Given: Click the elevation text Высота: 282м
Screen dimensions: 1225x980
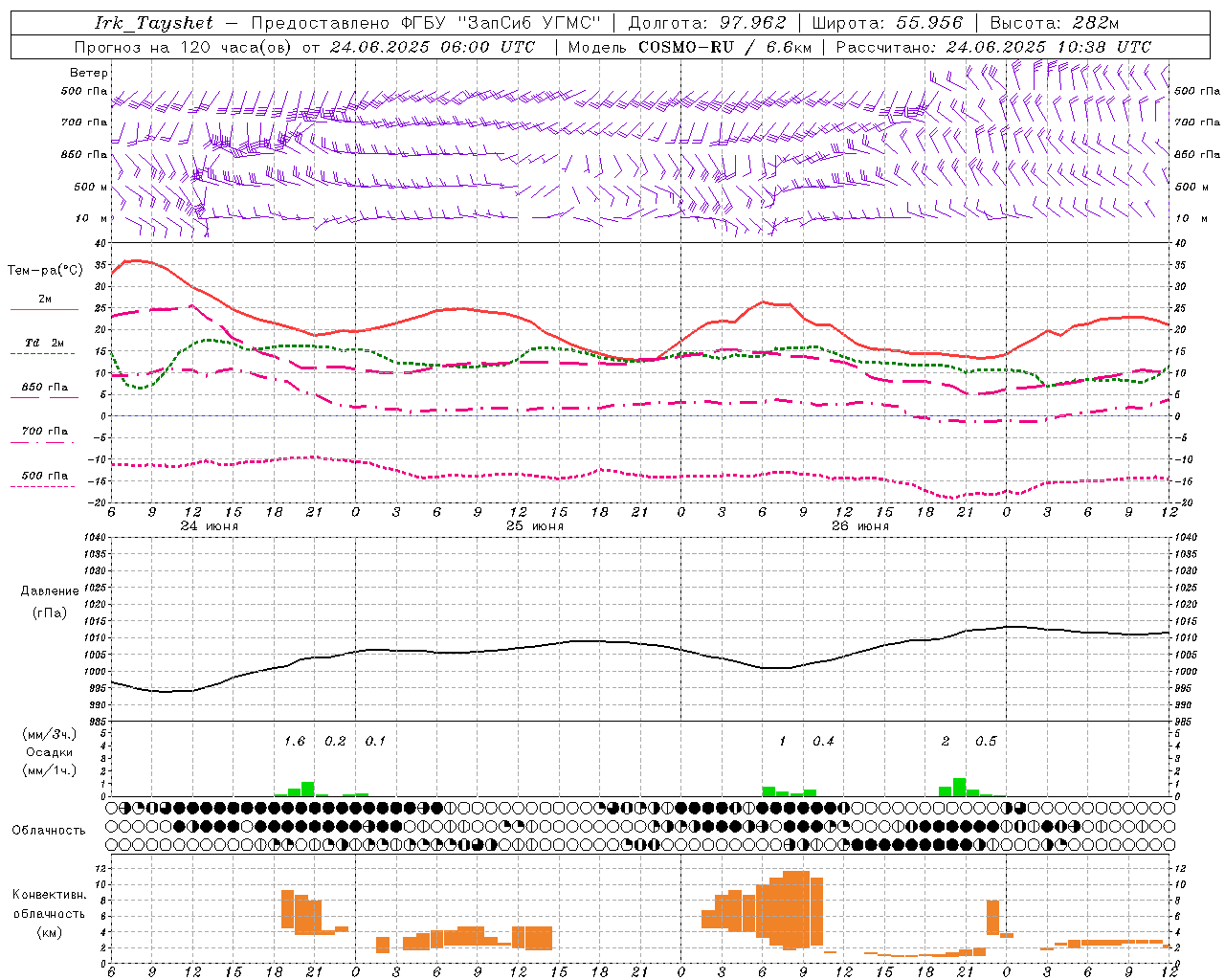Looking at the screenshot, I should click(1054, 23).
